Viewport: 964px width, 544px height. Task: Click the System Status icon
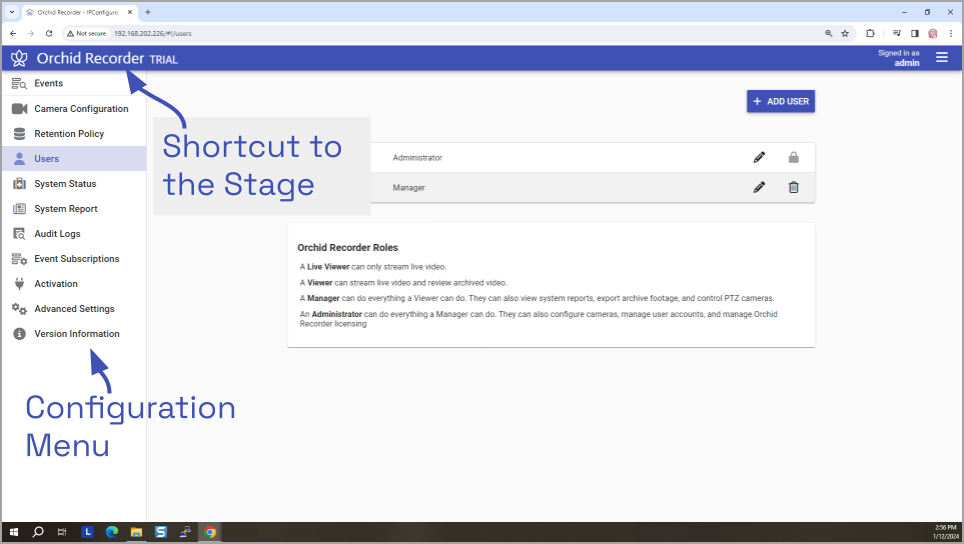[x=19, y=184]
